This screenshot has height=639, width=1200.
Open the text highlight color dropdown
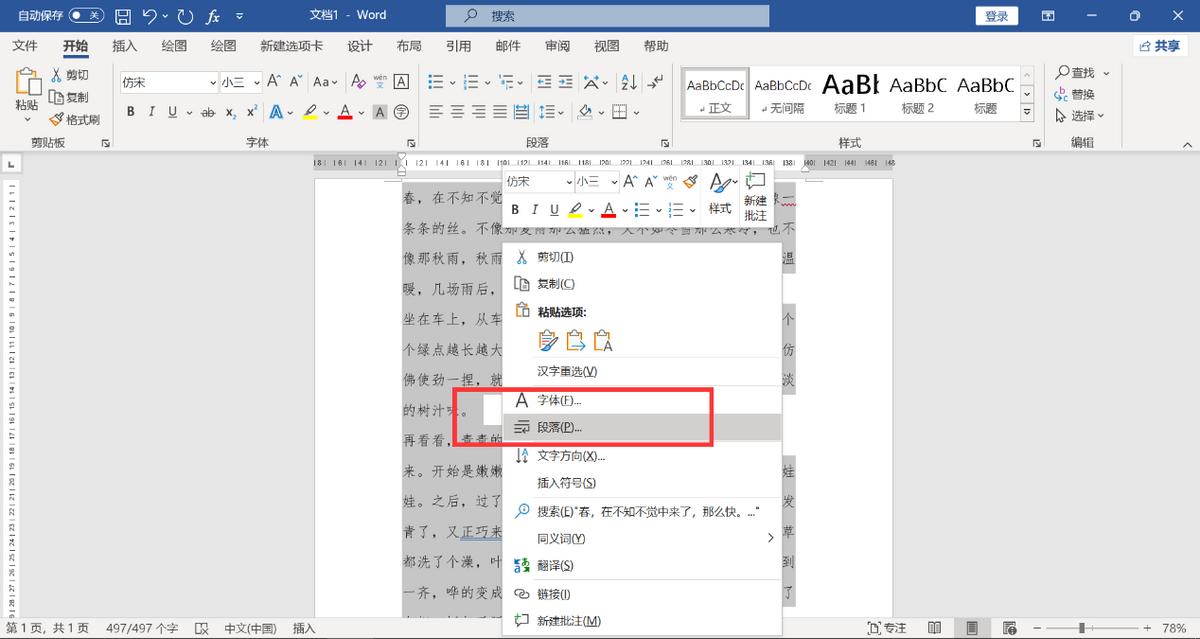325,113
